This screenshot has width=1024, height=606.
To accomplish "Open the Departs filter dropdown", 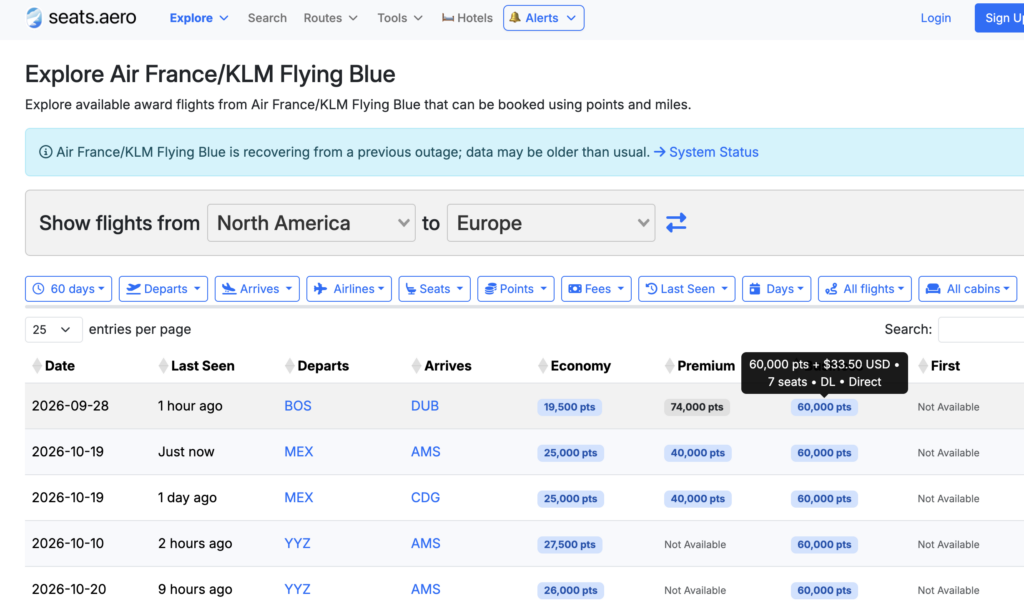I will pos(163,289).
